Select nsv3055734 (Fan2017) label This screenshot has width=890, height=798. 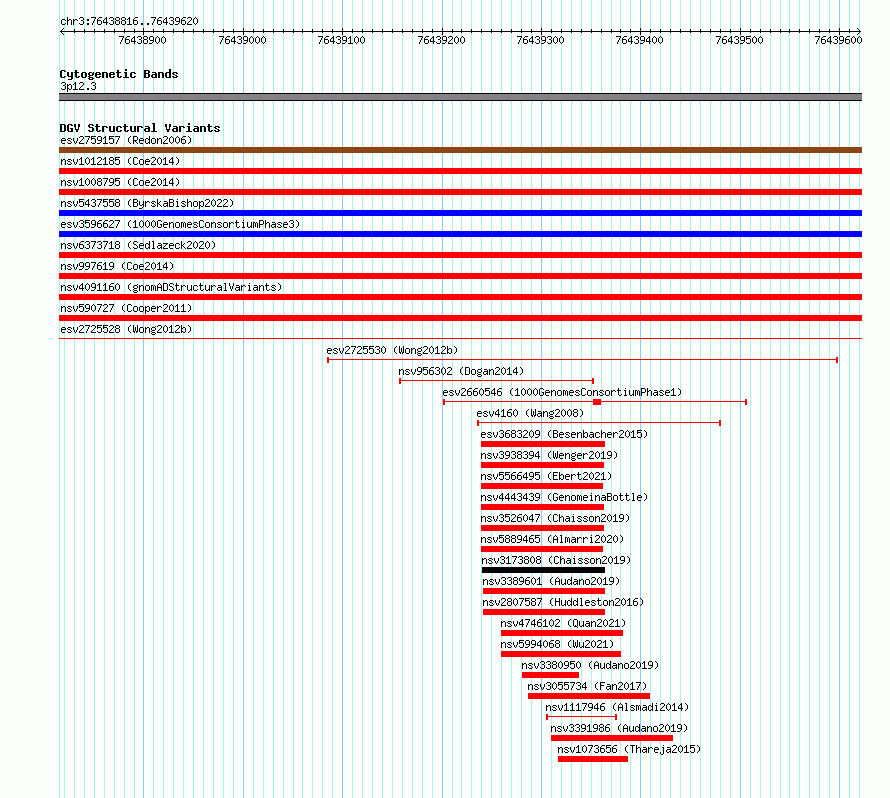(587, 686)
